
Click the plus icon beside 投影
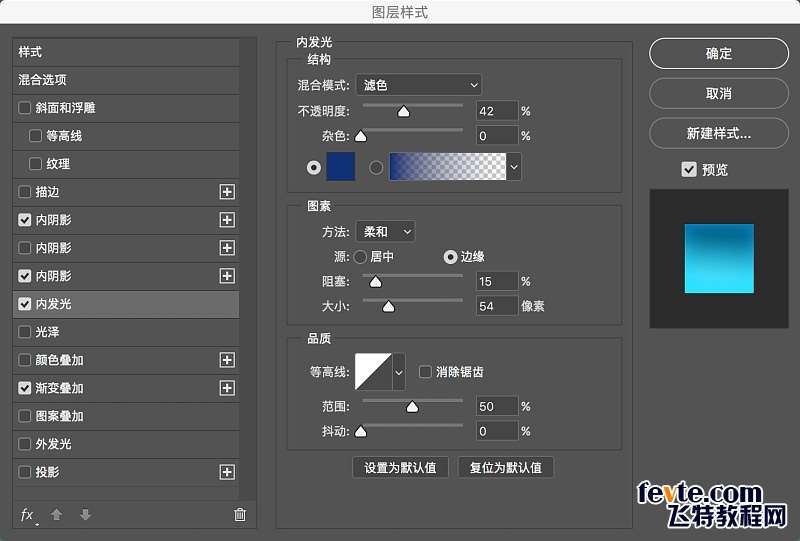[x=227, y=472]
